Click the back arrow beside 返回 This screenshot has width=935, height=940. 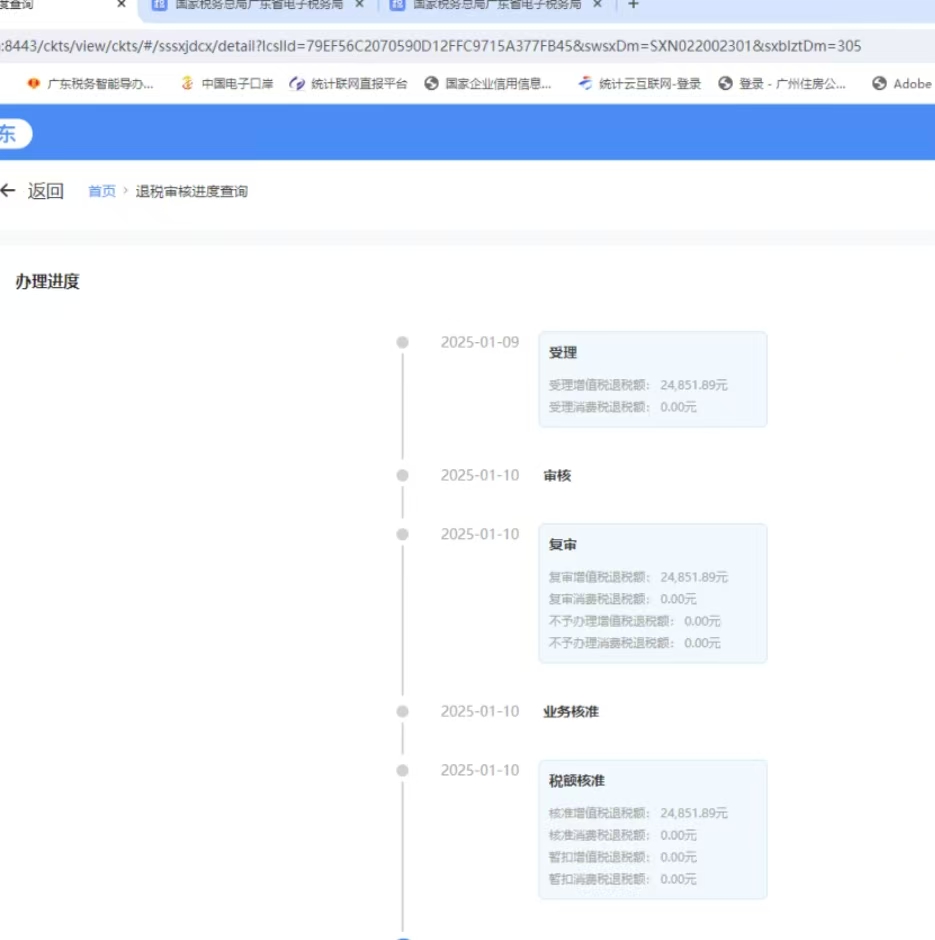(x=10, y=190)
